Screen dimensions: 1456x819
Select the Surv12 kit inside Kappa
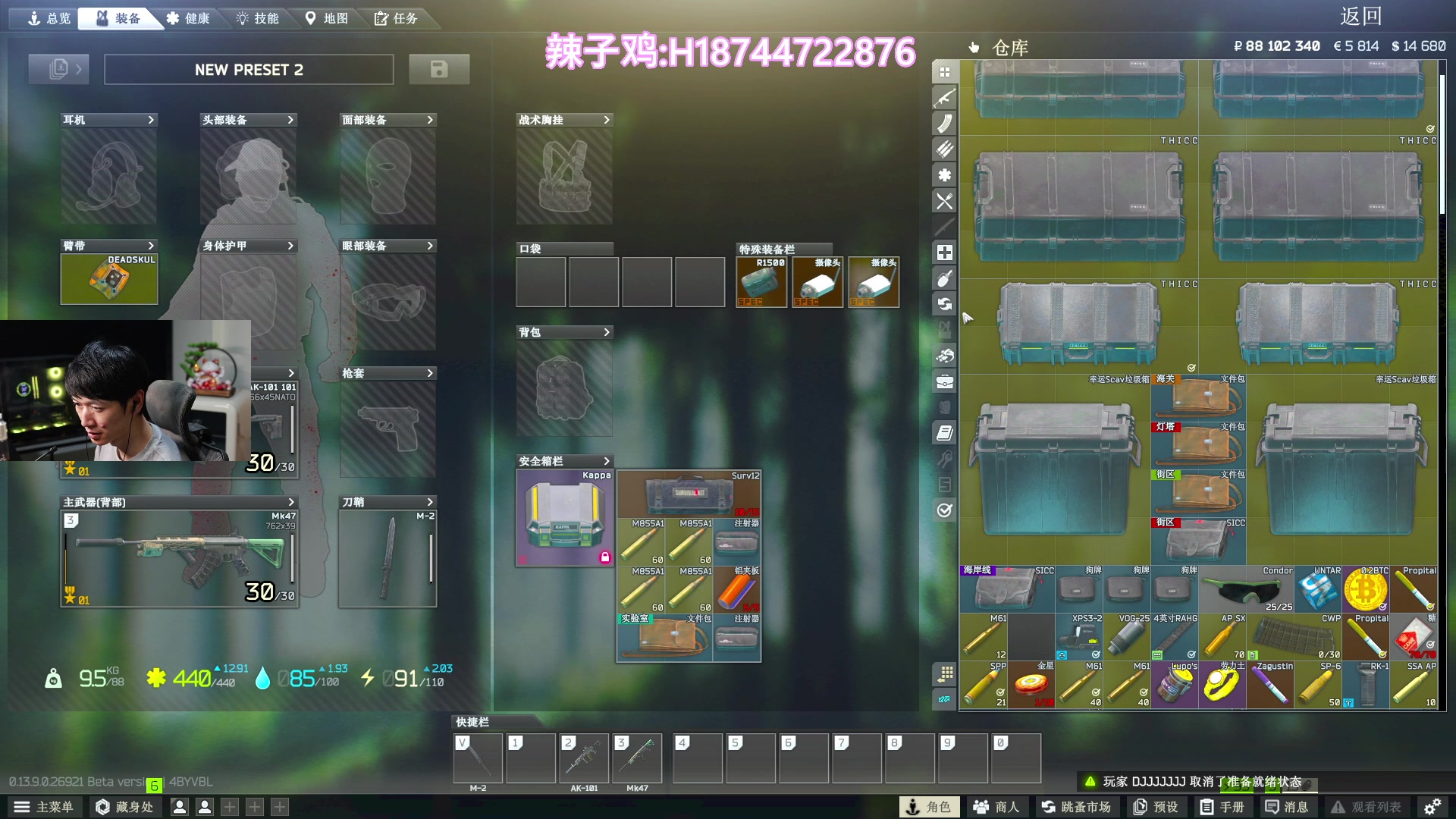[689, 494]
